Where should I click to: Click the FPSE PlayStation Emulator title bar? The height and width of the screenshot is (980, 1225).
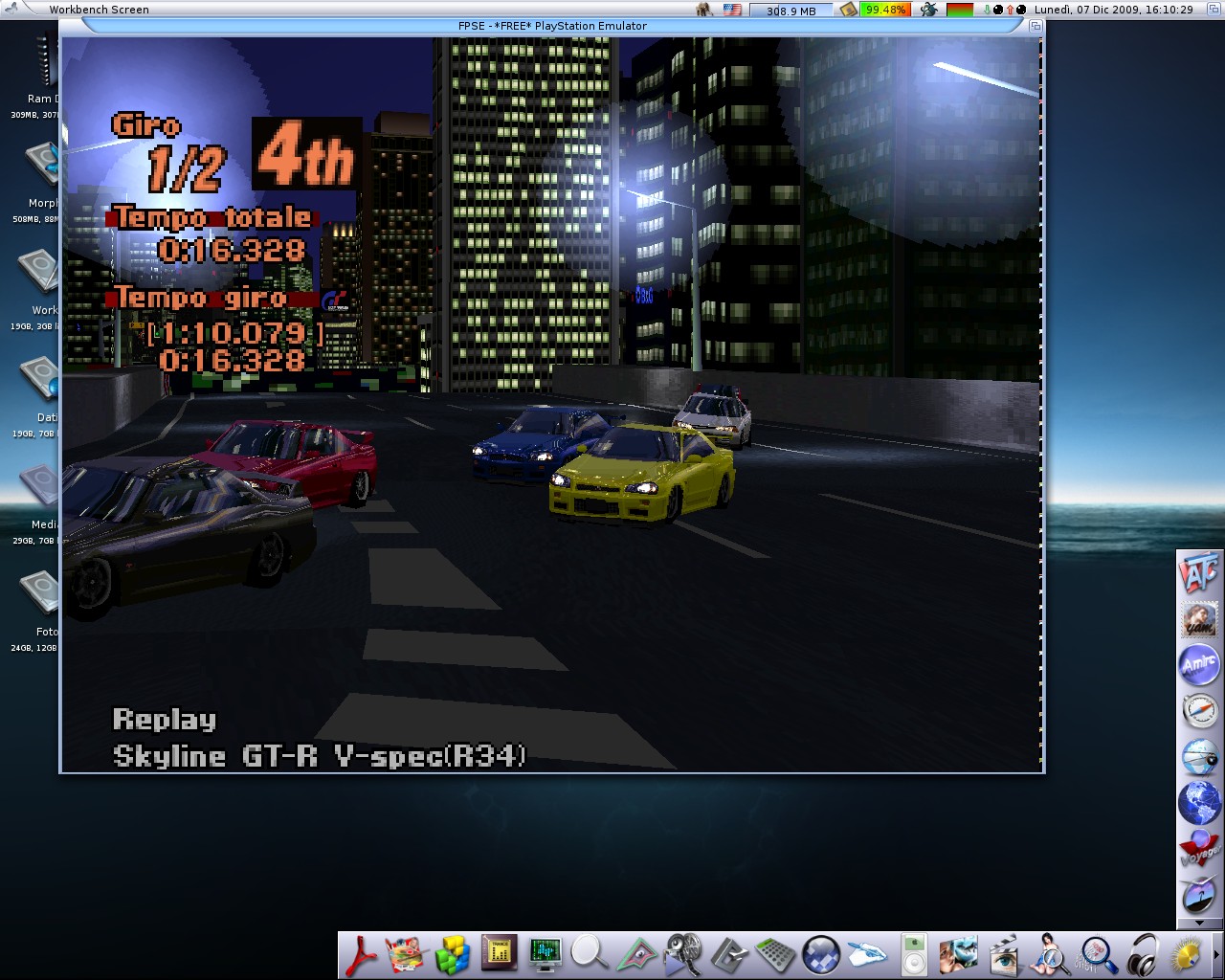click(552, 26)
